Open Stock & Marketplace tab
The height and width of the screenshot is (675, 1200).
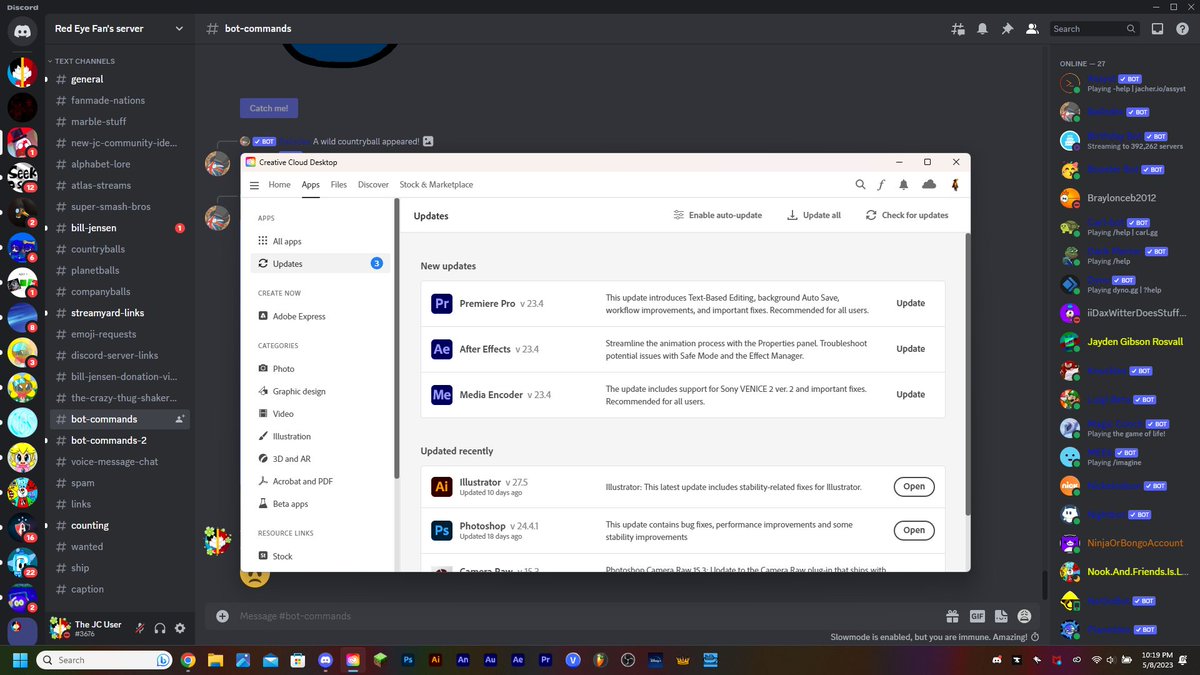pyautogui.click(x=436, y=185)
